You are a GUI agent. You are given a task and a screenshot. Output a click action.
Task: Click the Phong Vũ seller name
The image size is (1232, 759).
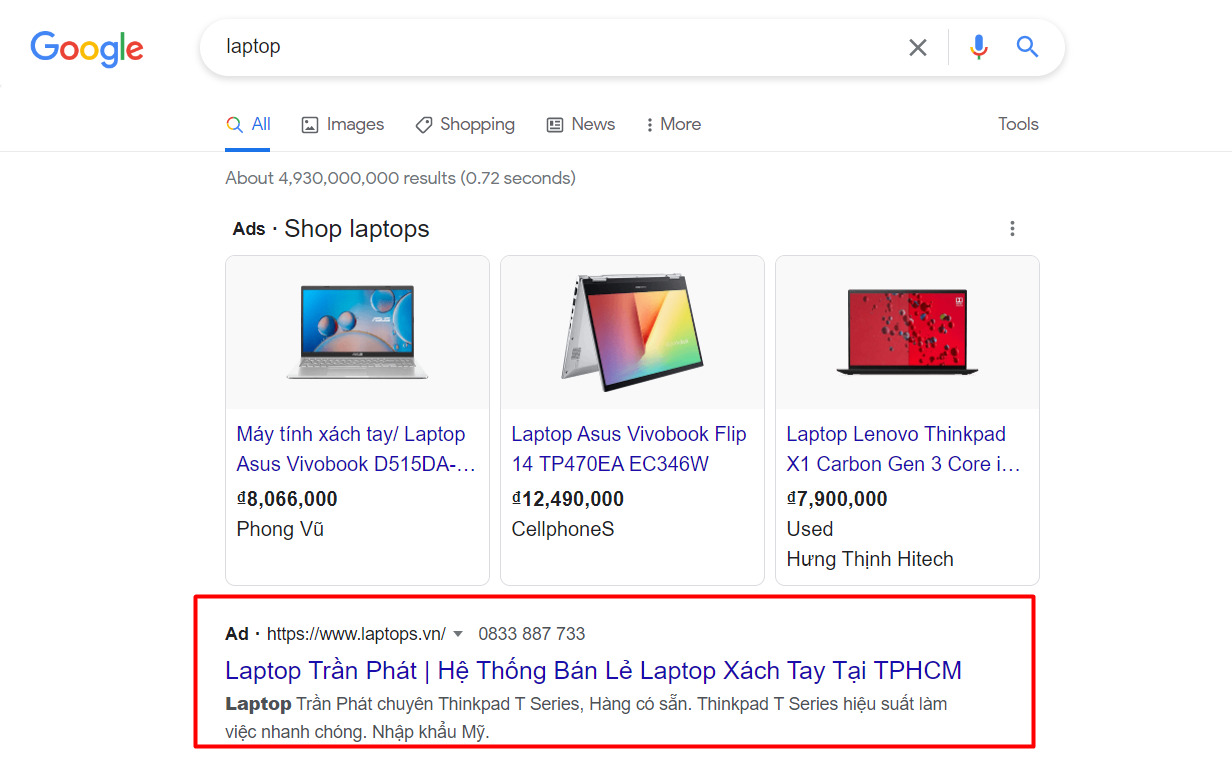point(280,529)
